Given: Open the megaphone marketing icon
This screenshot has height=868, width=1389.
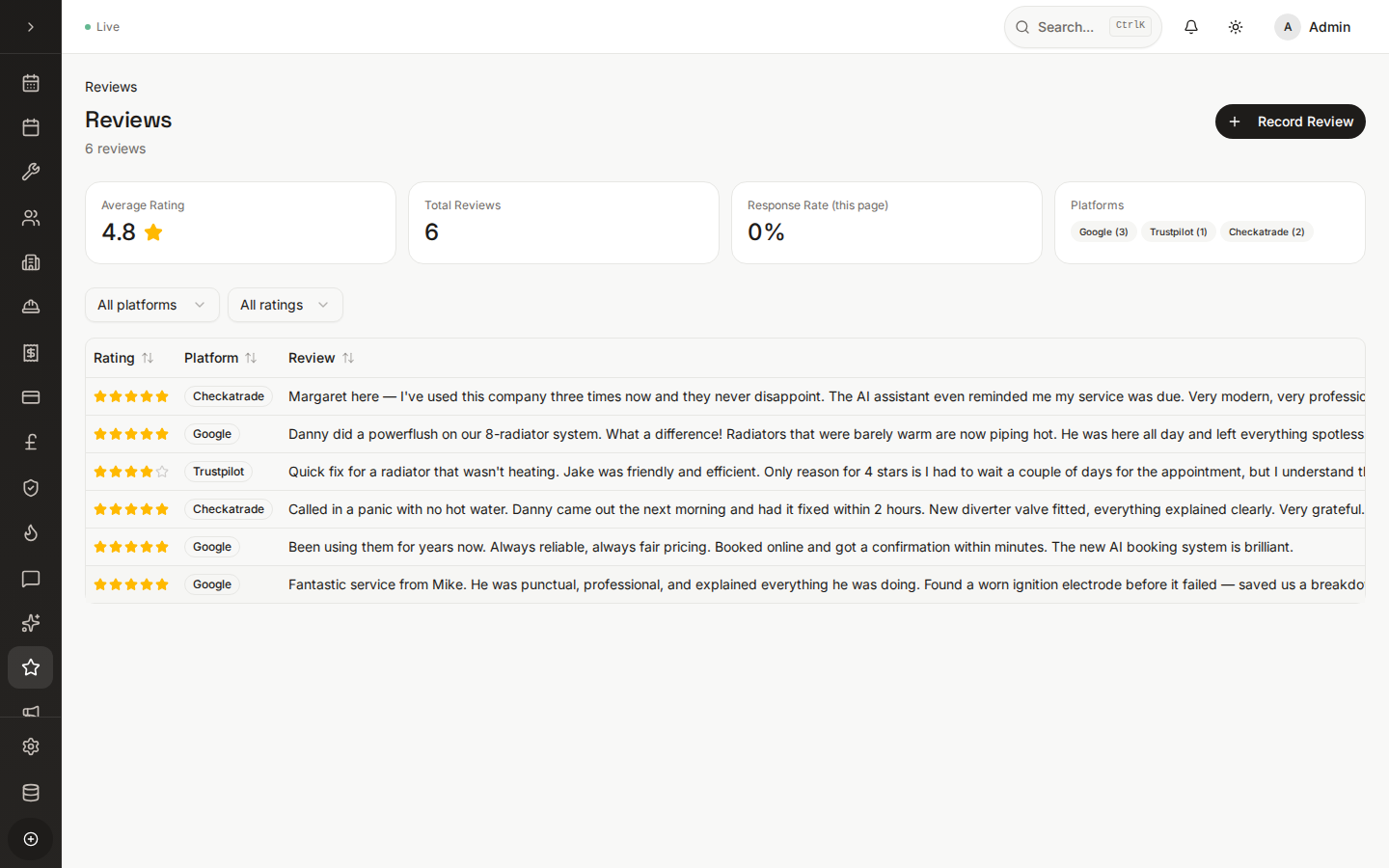Looking at the screenshot, I should pyautogui.click(x=31, y=711).
